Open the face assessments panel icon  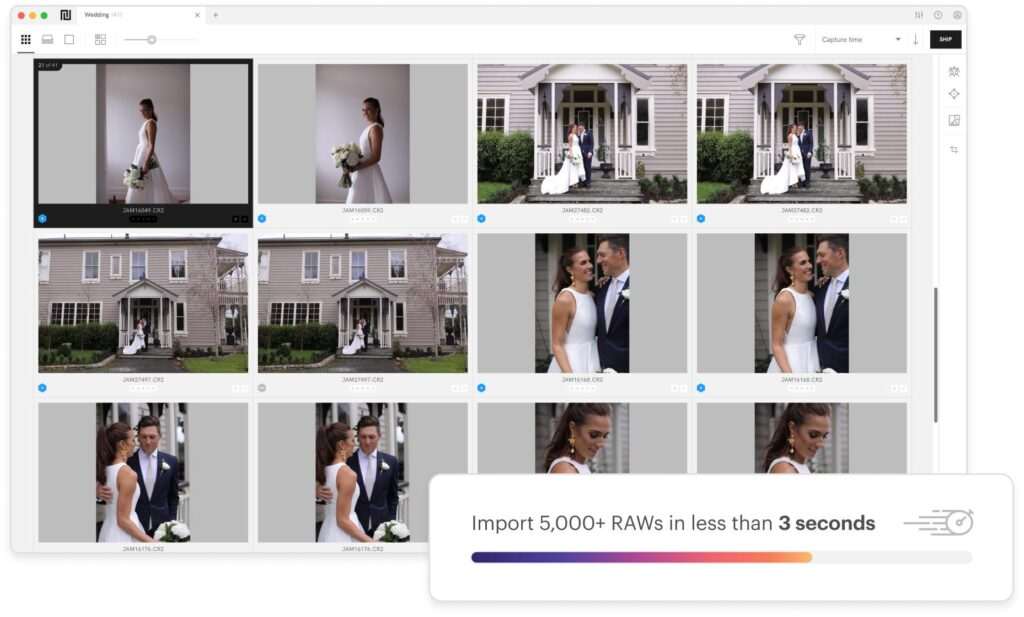954,71
